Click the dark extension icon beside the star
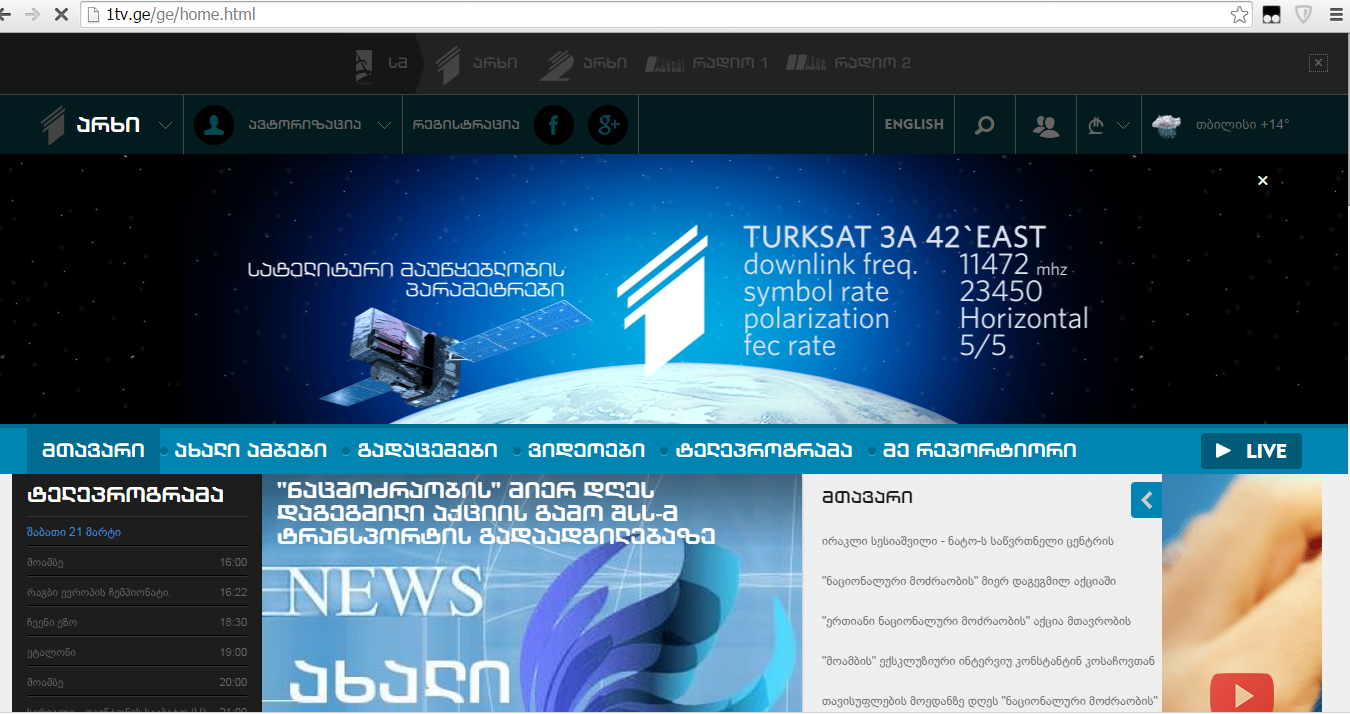This screenshot has height=714, width=1350. pos(1271,14)
